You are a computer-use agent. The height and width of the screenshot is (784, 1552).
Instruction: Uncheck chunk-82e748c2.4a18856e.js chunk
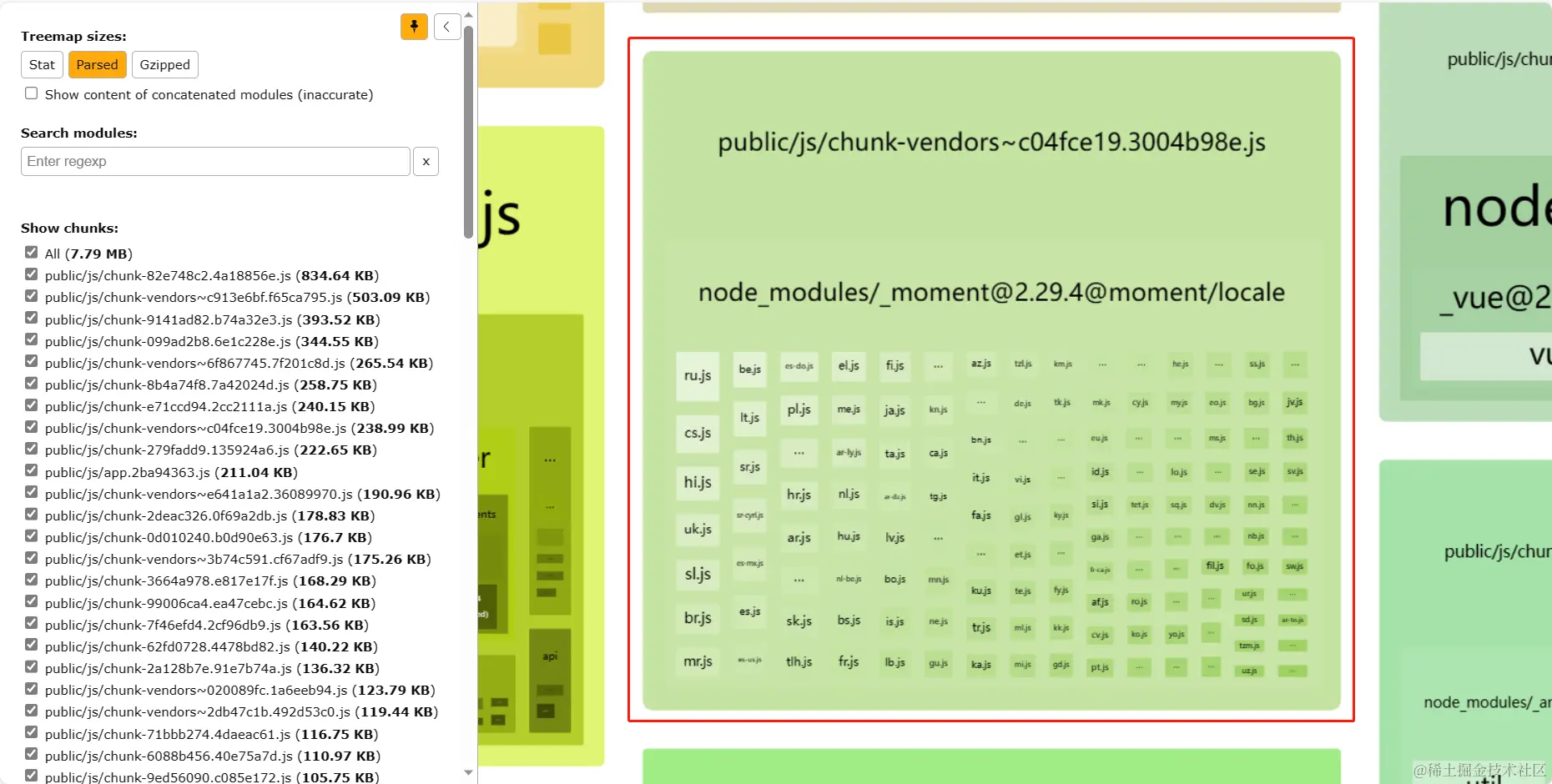pos(32,274)
